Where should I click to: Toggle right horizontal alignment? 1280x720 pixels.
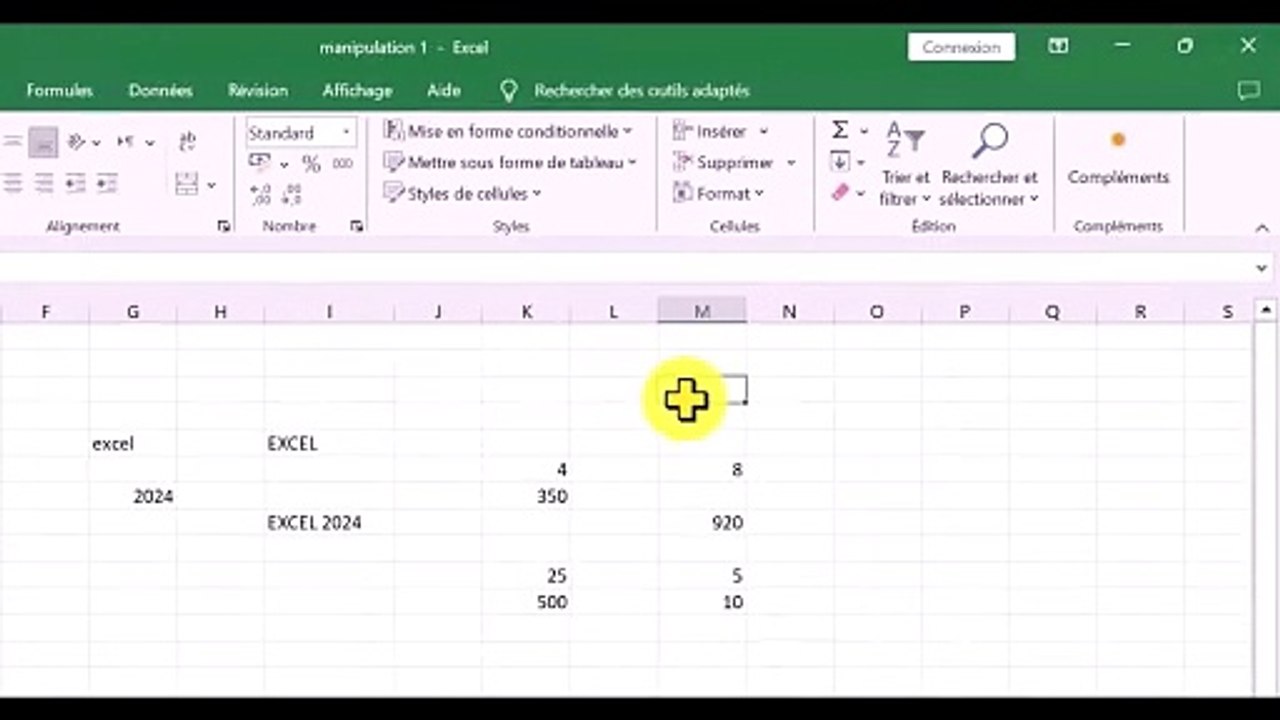point(44,184)
